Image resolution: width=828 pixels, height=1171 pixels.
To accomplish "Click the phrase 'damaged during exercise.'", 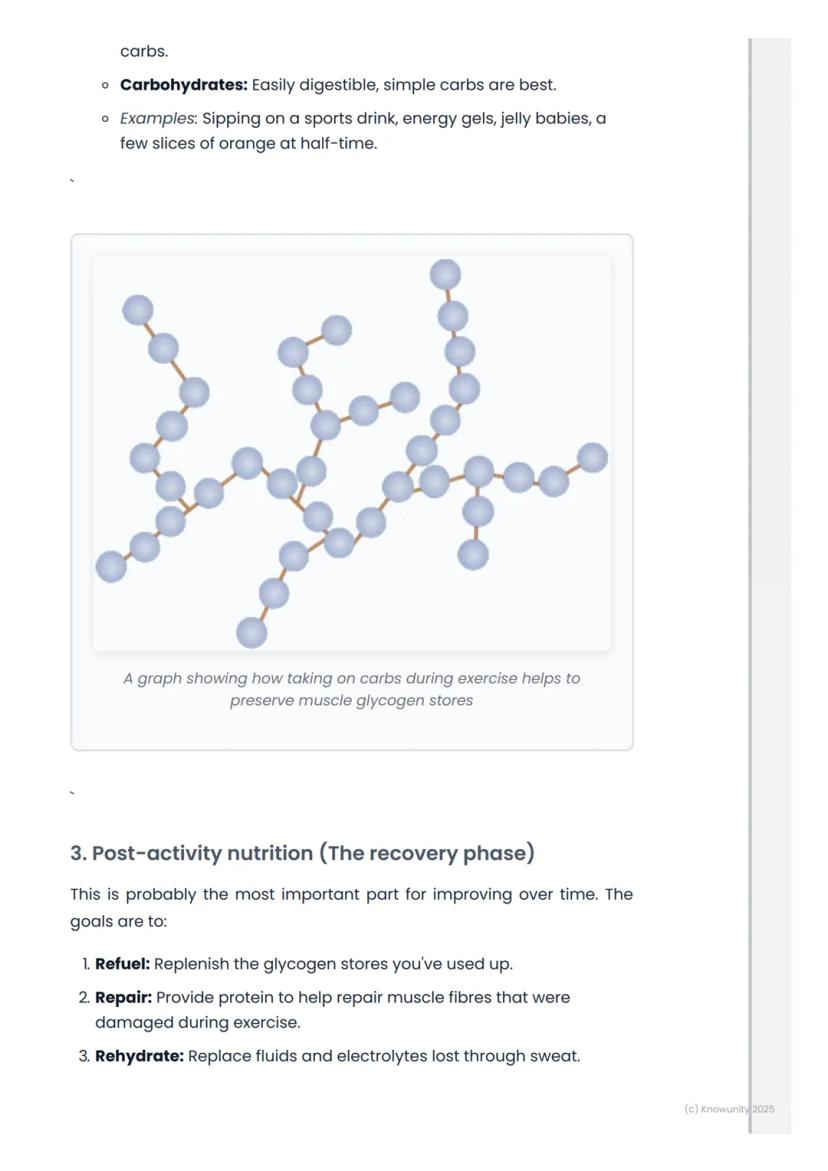I will click(198, 1022).
